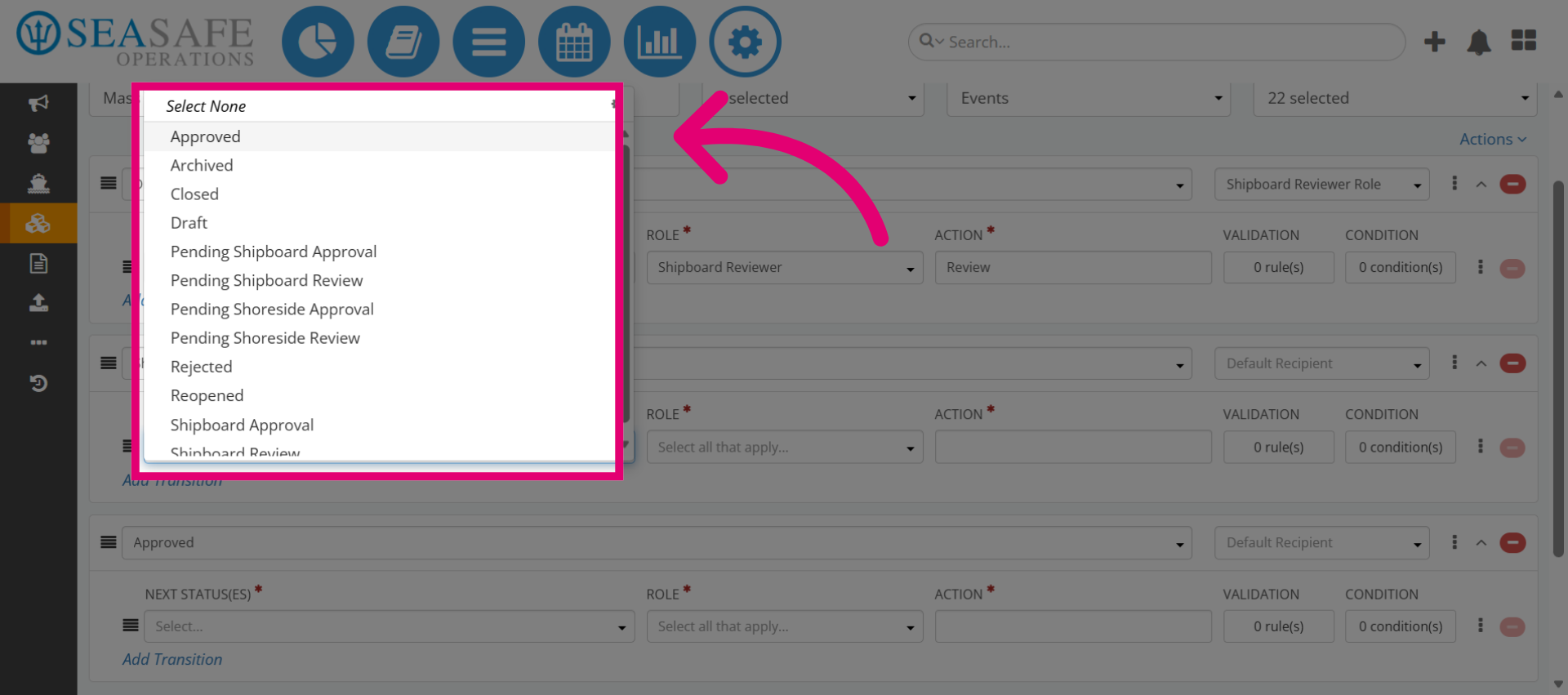Open the megaphone announcements sidebar icon

point(38,103)
